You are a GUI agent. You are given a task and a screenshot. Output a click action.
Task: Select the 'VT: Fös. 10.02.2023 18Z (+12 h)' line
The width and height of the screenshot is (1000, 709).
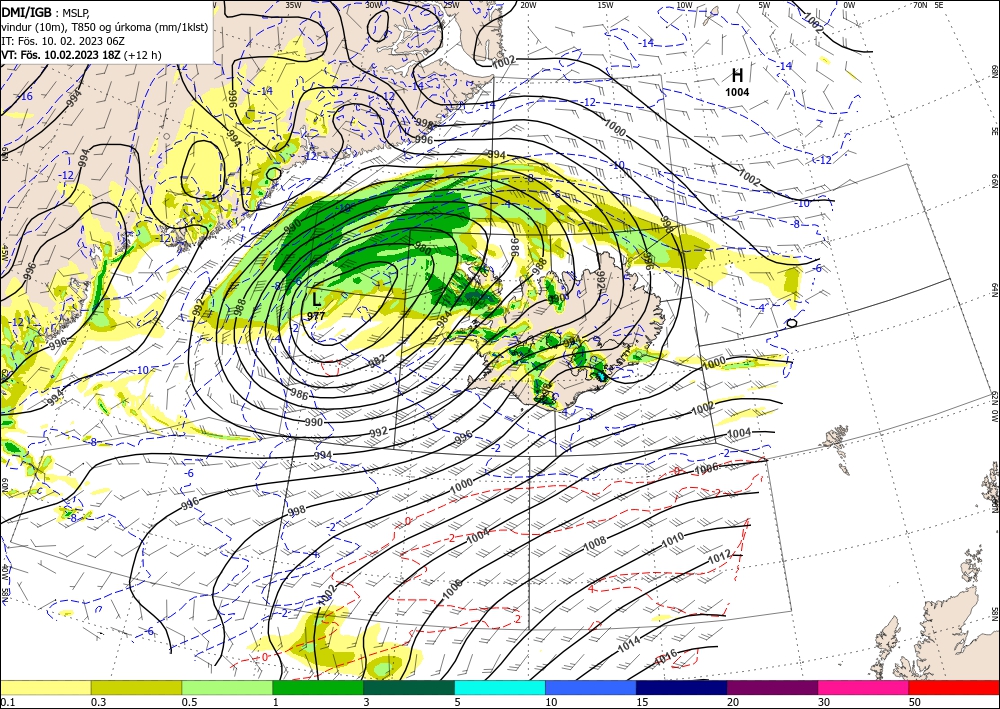81,55
